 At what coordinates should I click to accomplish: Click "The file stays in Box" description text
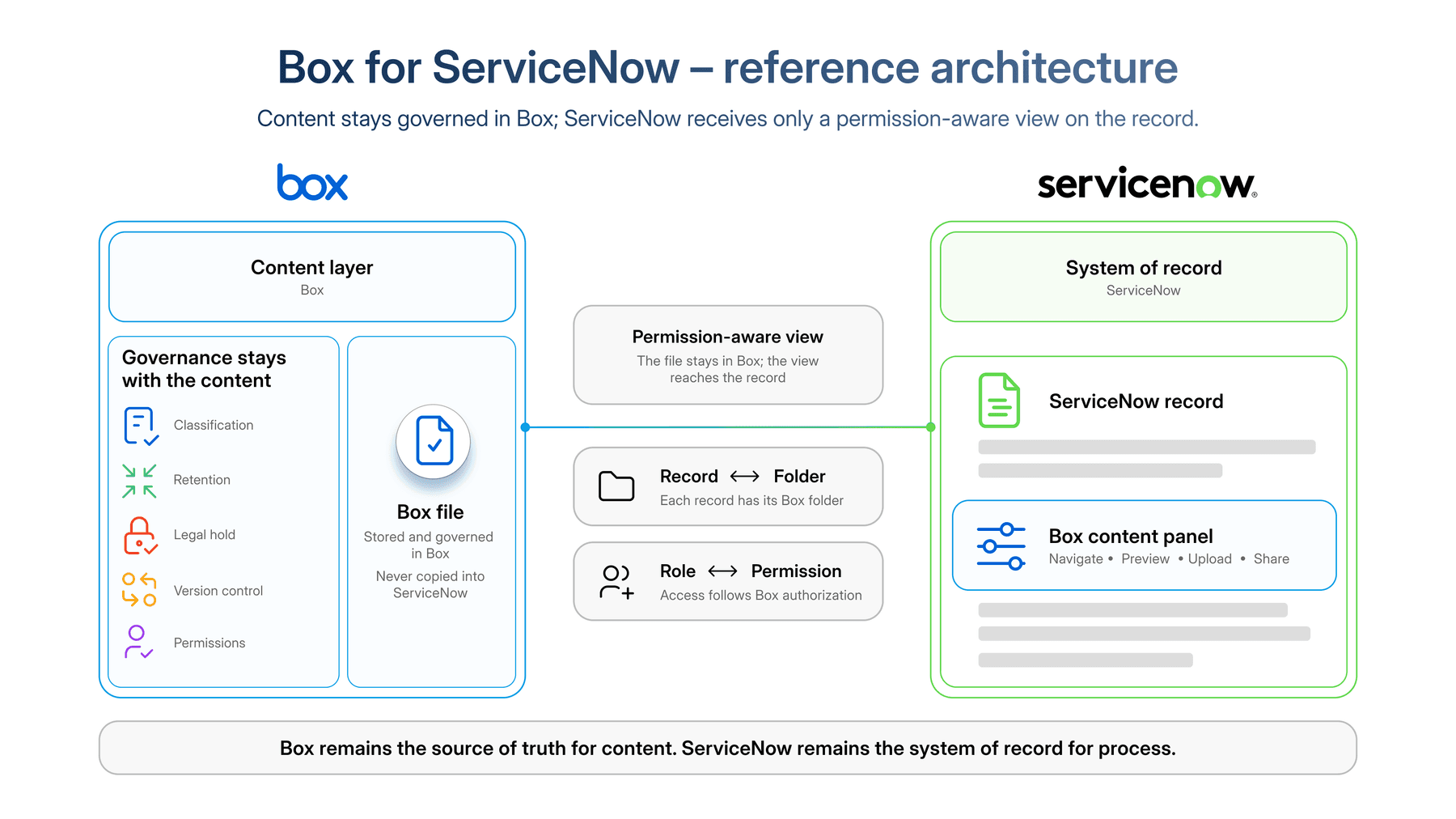[x=728, y=369]
